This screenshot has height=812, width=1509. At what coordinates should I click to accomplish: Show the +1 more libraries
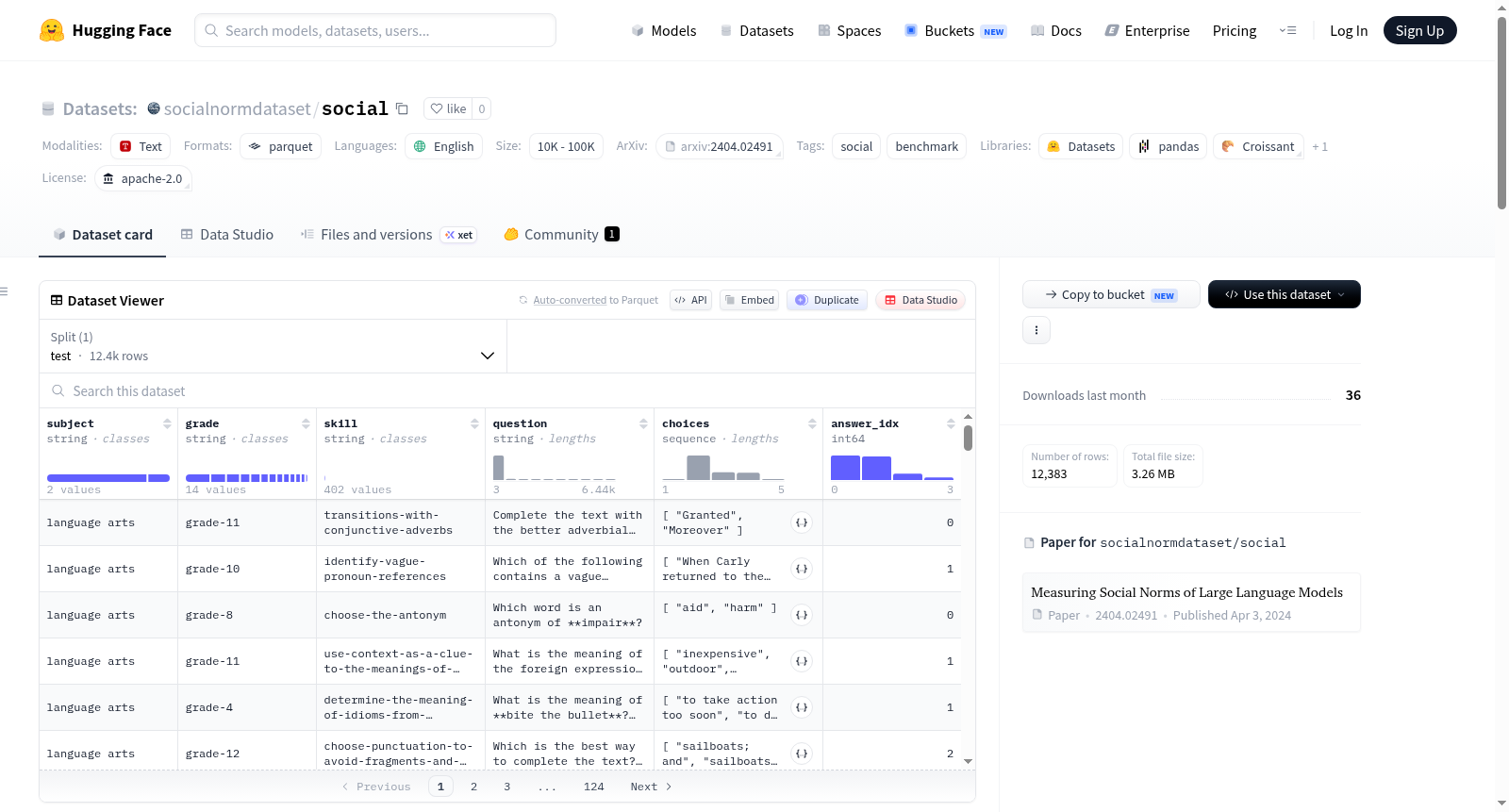pyautogui.click(x=1319, y=146)
